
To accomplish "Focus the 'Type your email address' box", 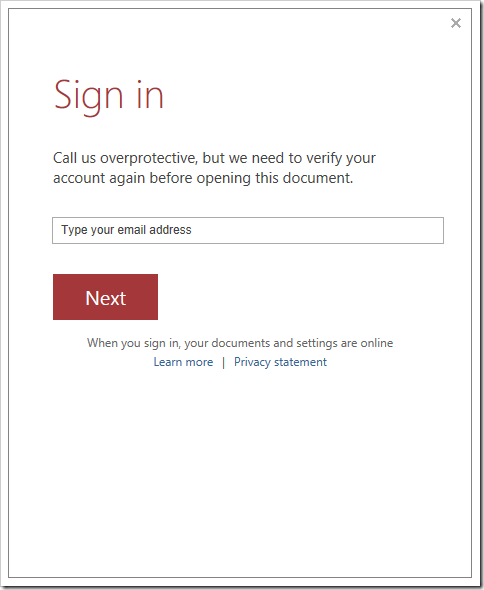I will point(248,230).
